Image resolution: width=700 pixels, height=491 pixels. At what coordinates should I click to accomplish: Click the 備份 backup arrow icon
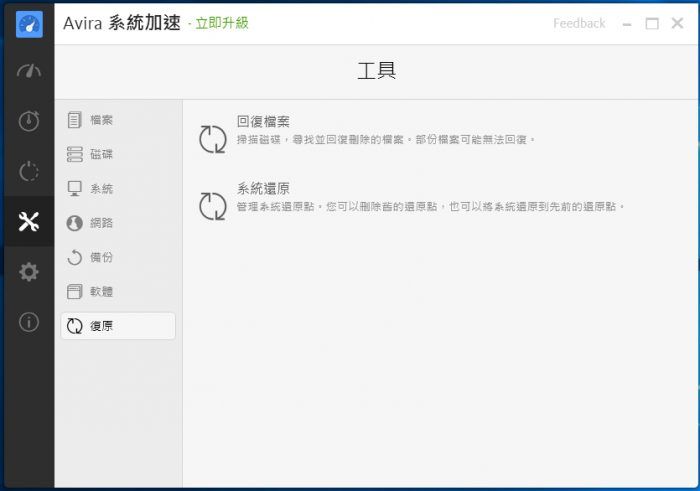point(75,257)
